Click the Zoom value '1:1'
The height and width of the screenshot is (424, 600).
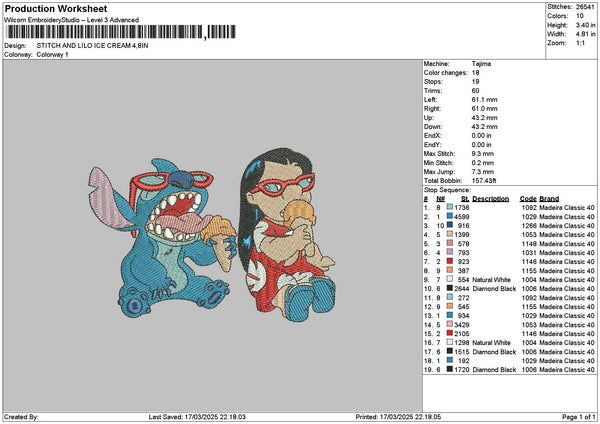(580, 43)
